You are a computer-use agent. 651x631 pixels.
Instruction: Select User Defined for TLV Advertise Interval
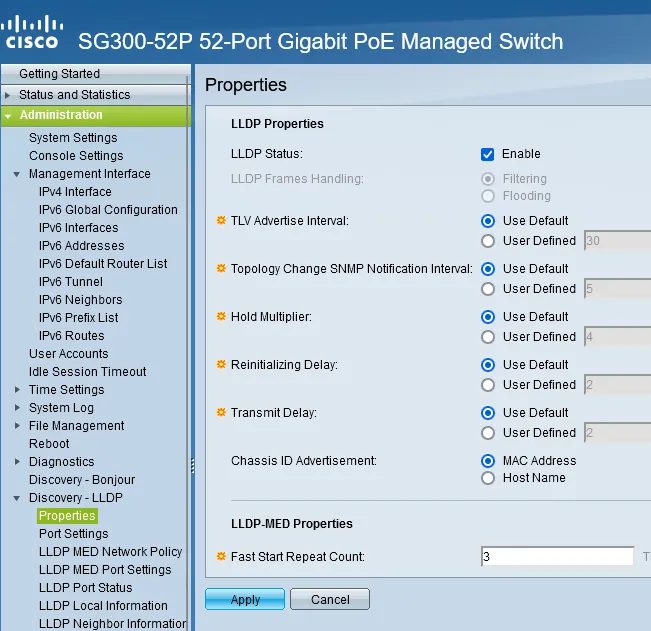click(488, 241)
